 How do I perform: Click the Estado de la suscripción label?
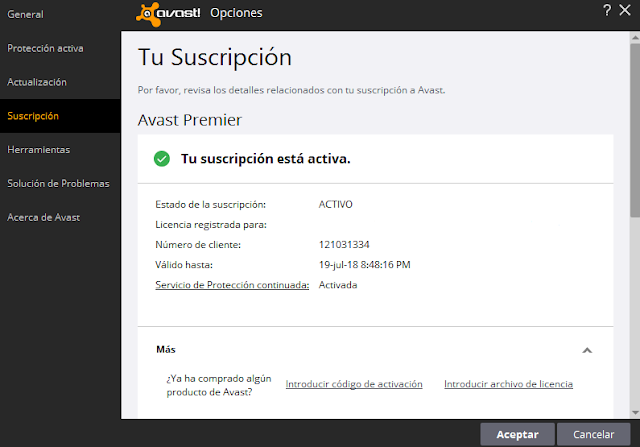(x=210, y=205)
